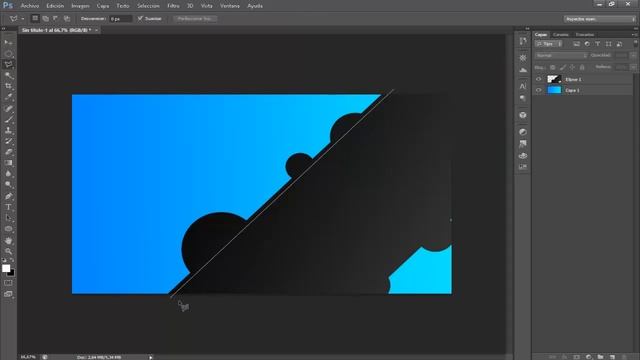
Task: Swap foreground and background colors arrow
Action: click(12, 260)
